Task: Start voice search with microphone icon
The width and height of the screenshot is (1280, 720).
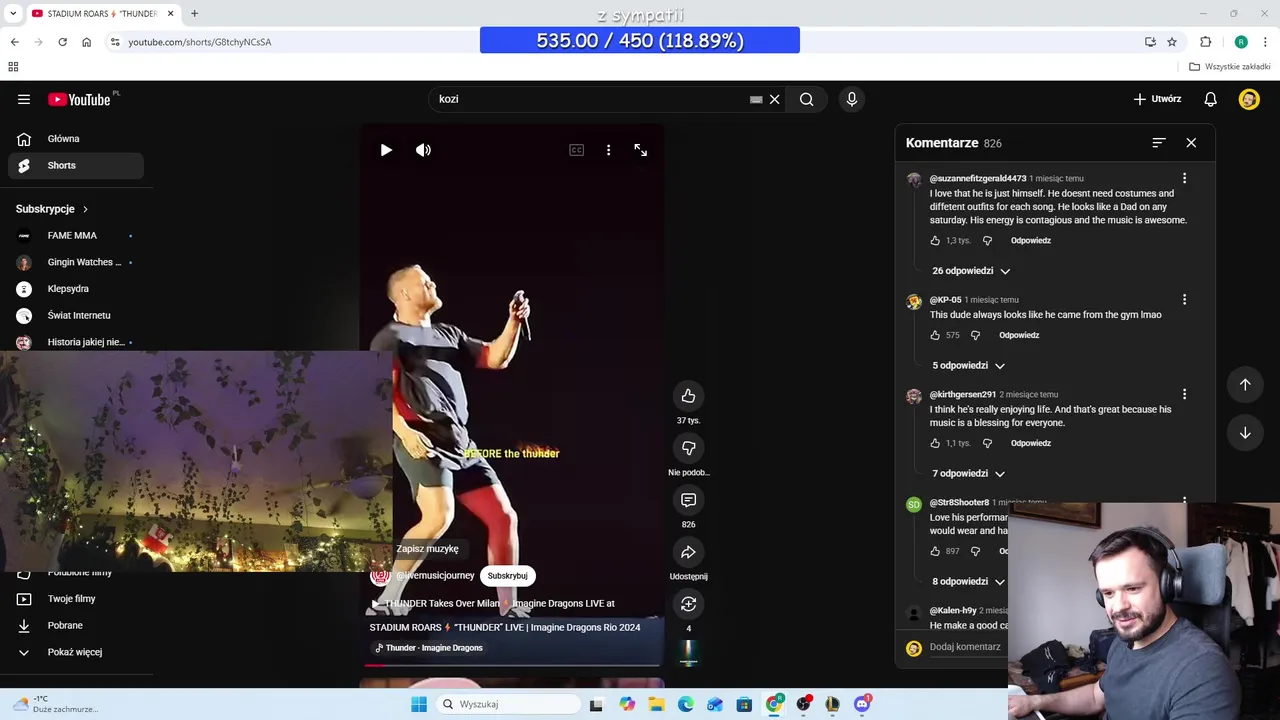Action: click(852, 99)
